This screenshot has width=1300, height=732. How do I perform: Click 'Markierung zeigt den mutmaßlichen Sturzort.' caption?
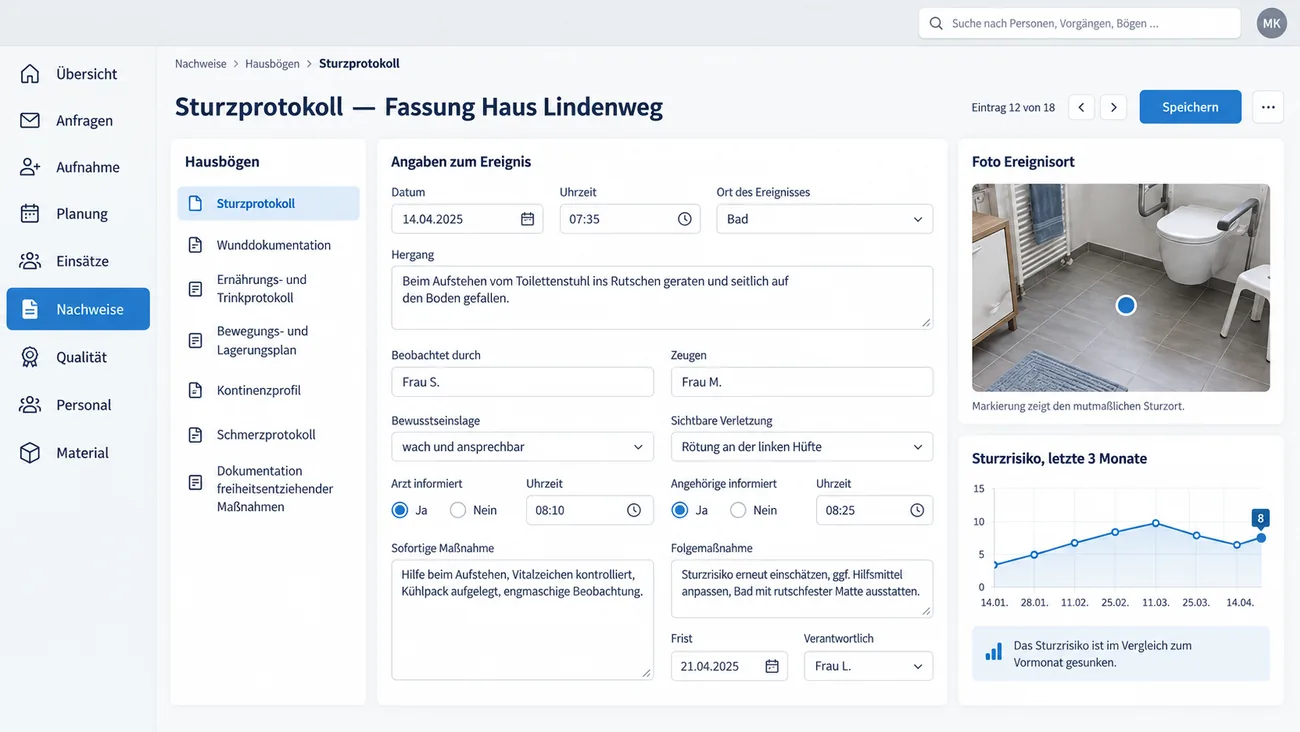pyautogui.click(x=1078, y=407)
